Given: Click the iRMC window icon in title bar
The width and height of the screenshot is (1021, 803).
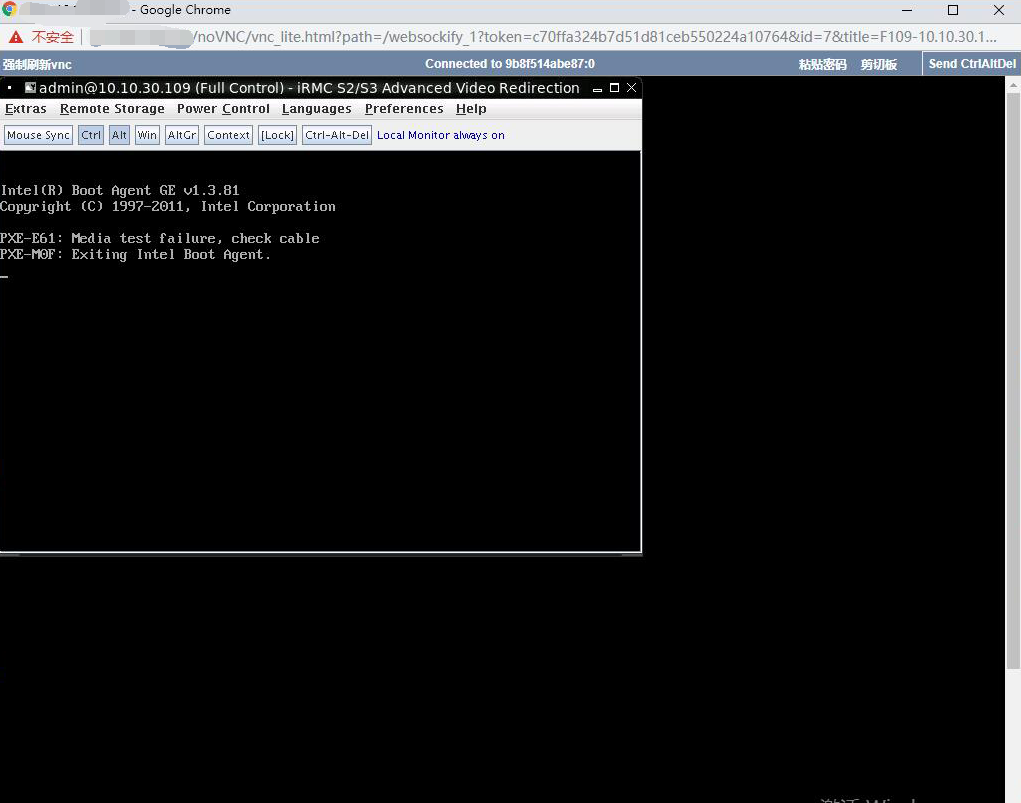Looking at the screenshot, I should 30,87.
